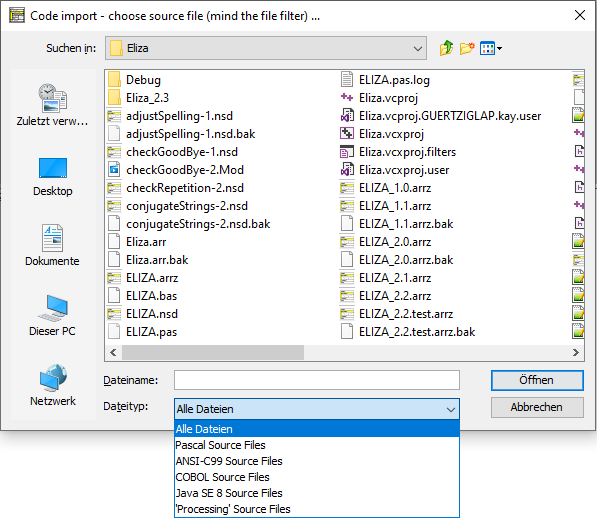The width and height of the screenshot is (597, 520).
Task: Select Dieser PC in the places bar
Action: coord(53,315)
